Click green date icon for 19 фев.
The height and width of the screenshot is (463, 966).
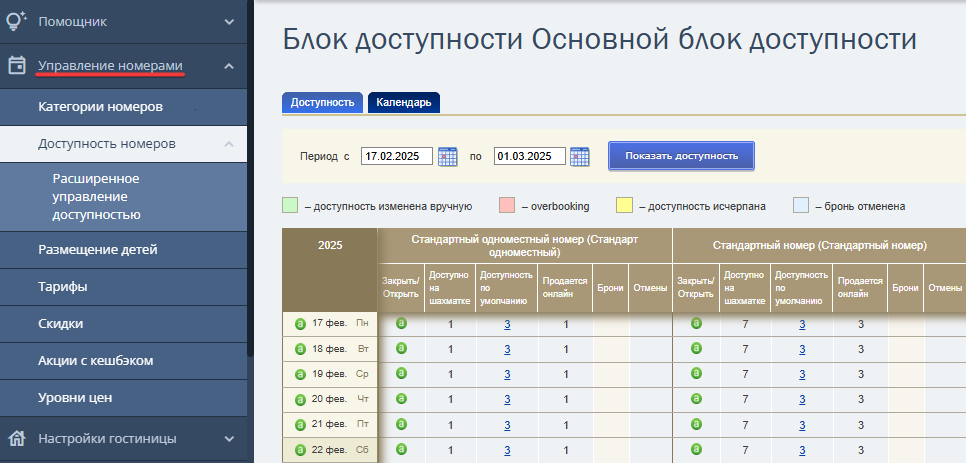pyautogui.click(x=301, y=374)
